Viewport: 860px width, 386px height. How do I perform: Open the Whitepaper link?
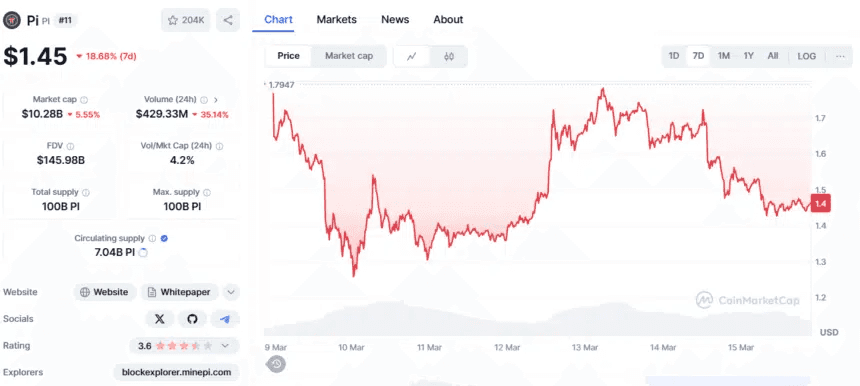click(180, 292)
